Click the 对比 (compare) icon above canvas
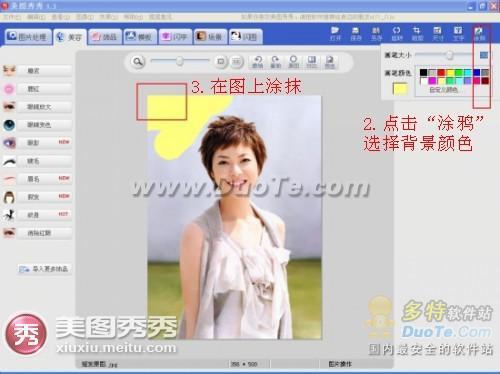 311,62
